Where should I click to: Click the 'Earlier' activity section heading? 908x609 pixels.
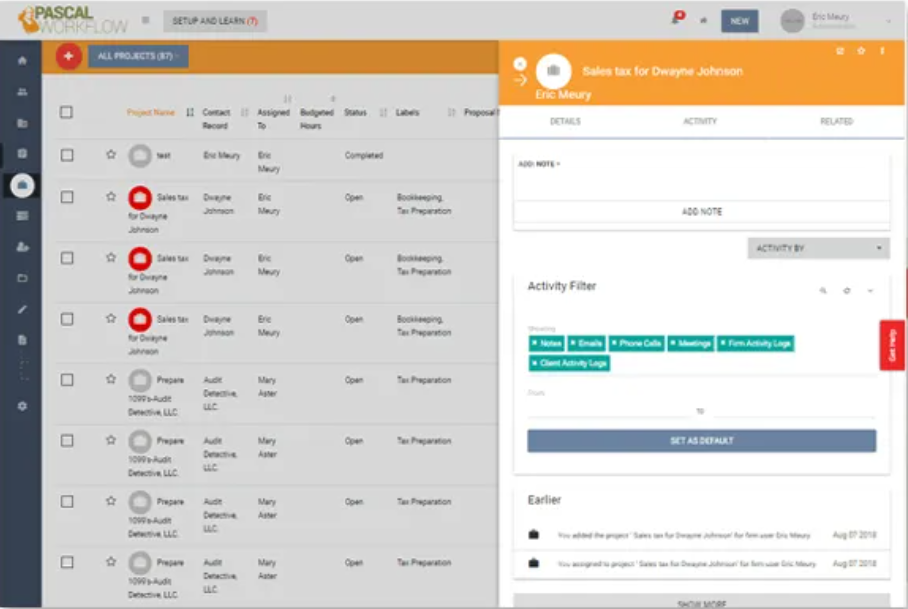click(544, 500)
